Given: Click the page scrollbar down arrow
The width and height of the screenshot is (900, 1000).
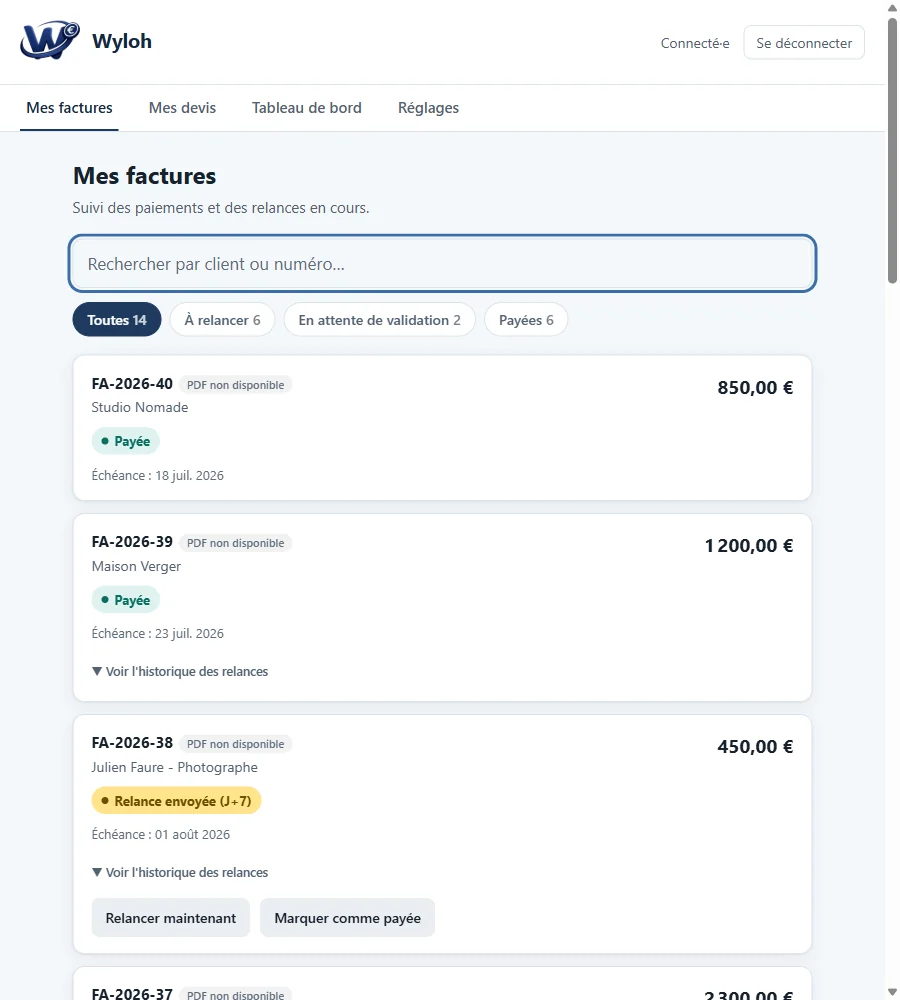Looking at the screenshot, I should coord(892,992).
